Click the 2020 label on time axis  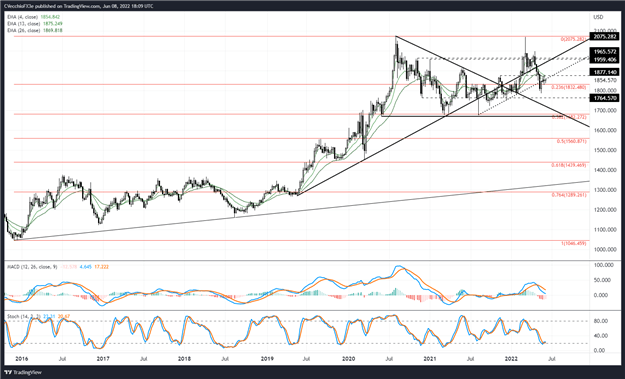[348, 359]
